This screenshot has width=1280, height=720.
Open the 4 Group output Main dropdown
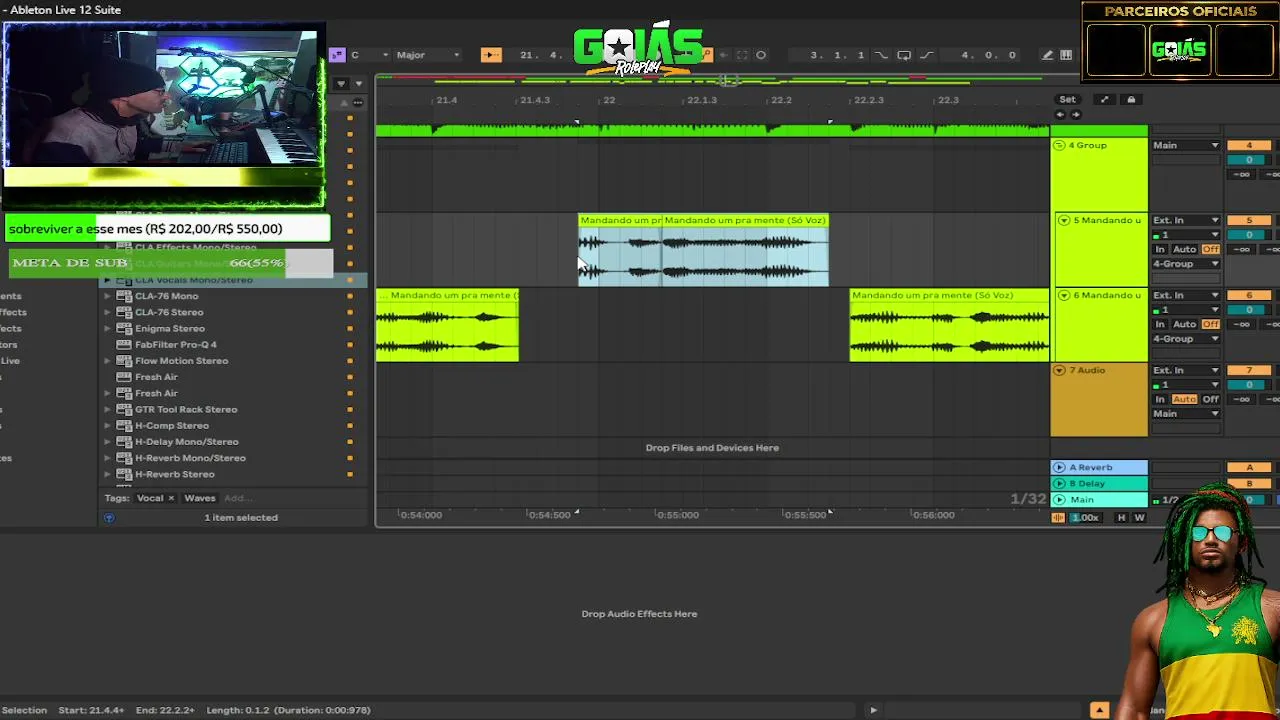pyautogui.click(x=1186, y=145)
